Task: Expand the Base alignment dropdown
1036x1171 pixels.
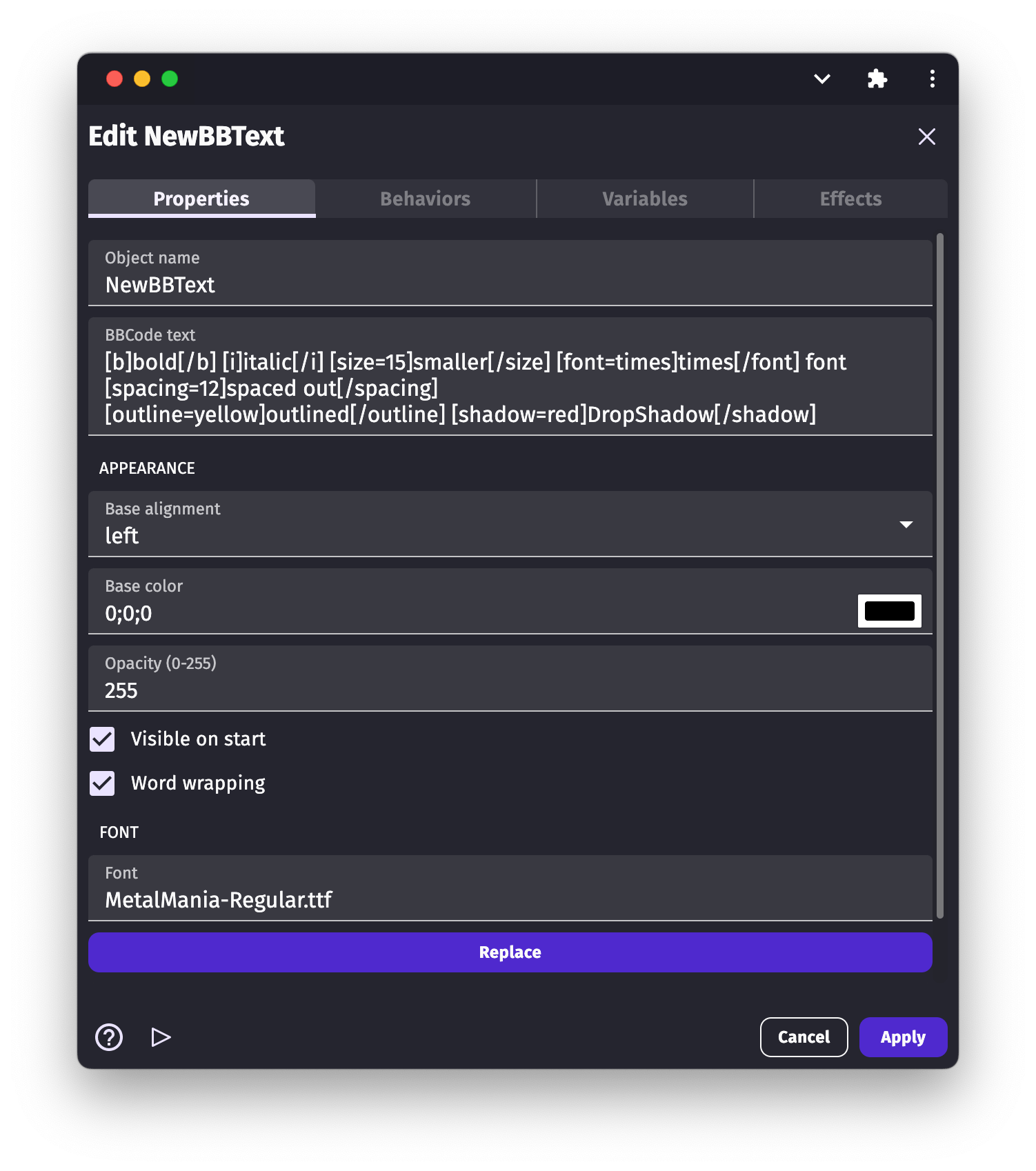Action: [906, 525]
